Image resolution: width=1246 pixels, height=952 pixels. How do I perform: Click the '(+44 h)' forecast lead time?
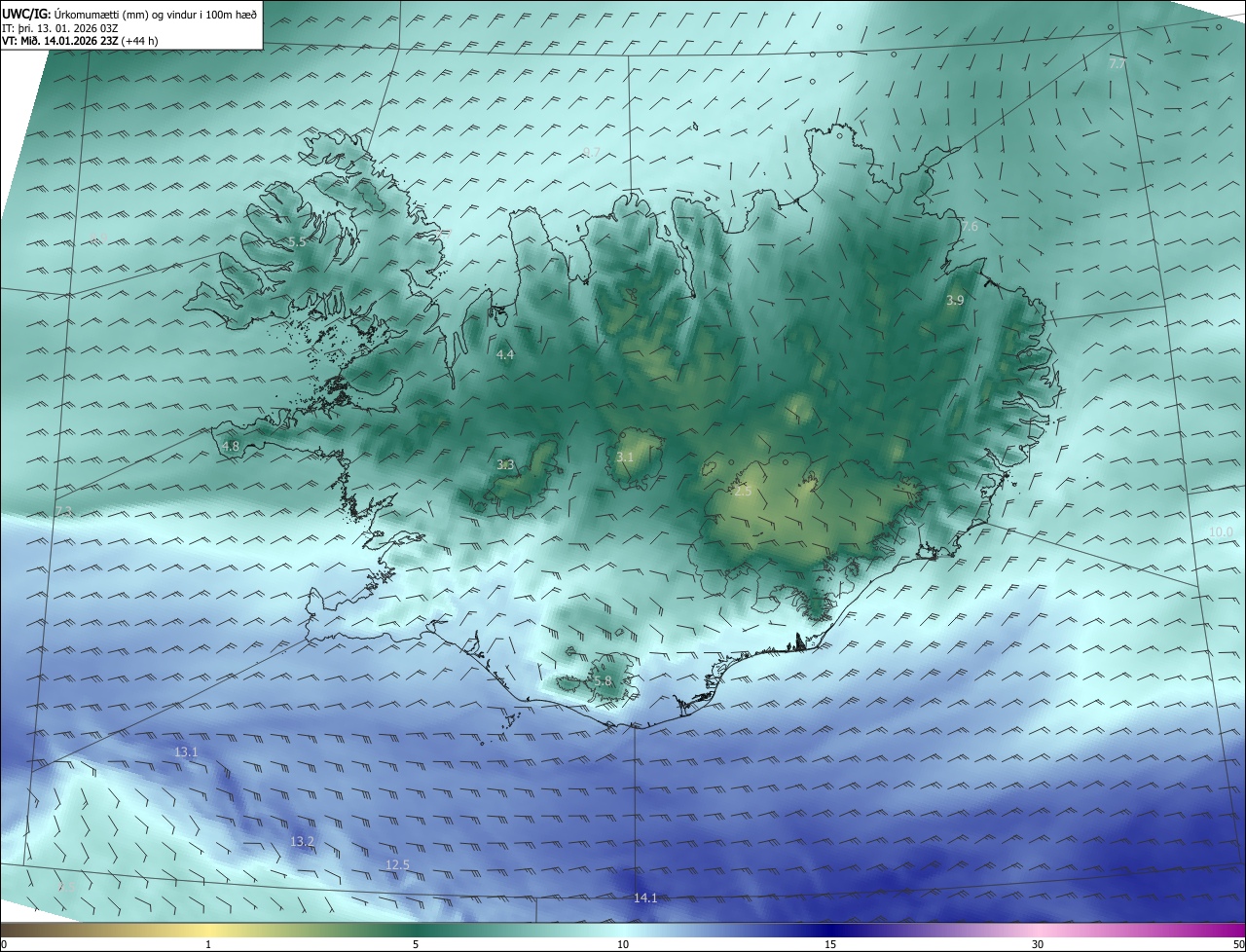(x=140, y=42)
